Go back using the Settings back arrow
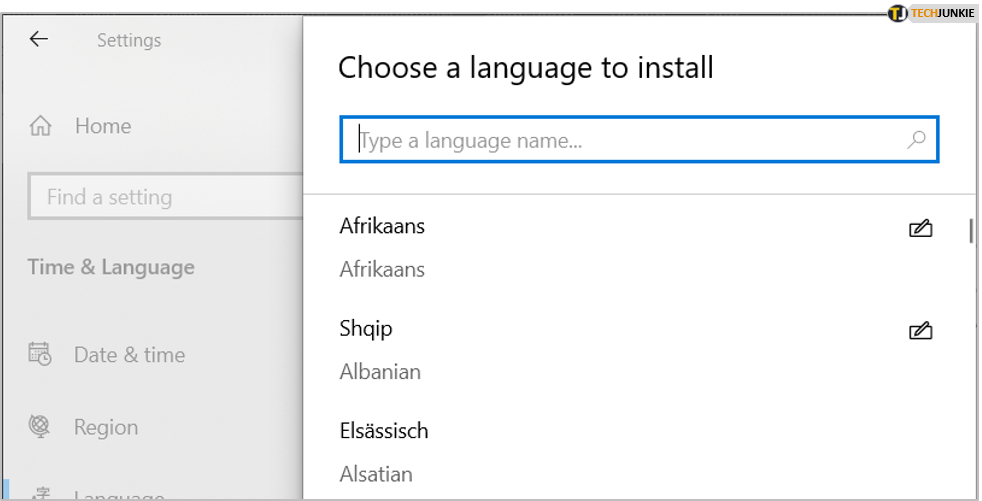Screen dimensions: 982x501 coord(39,39)
